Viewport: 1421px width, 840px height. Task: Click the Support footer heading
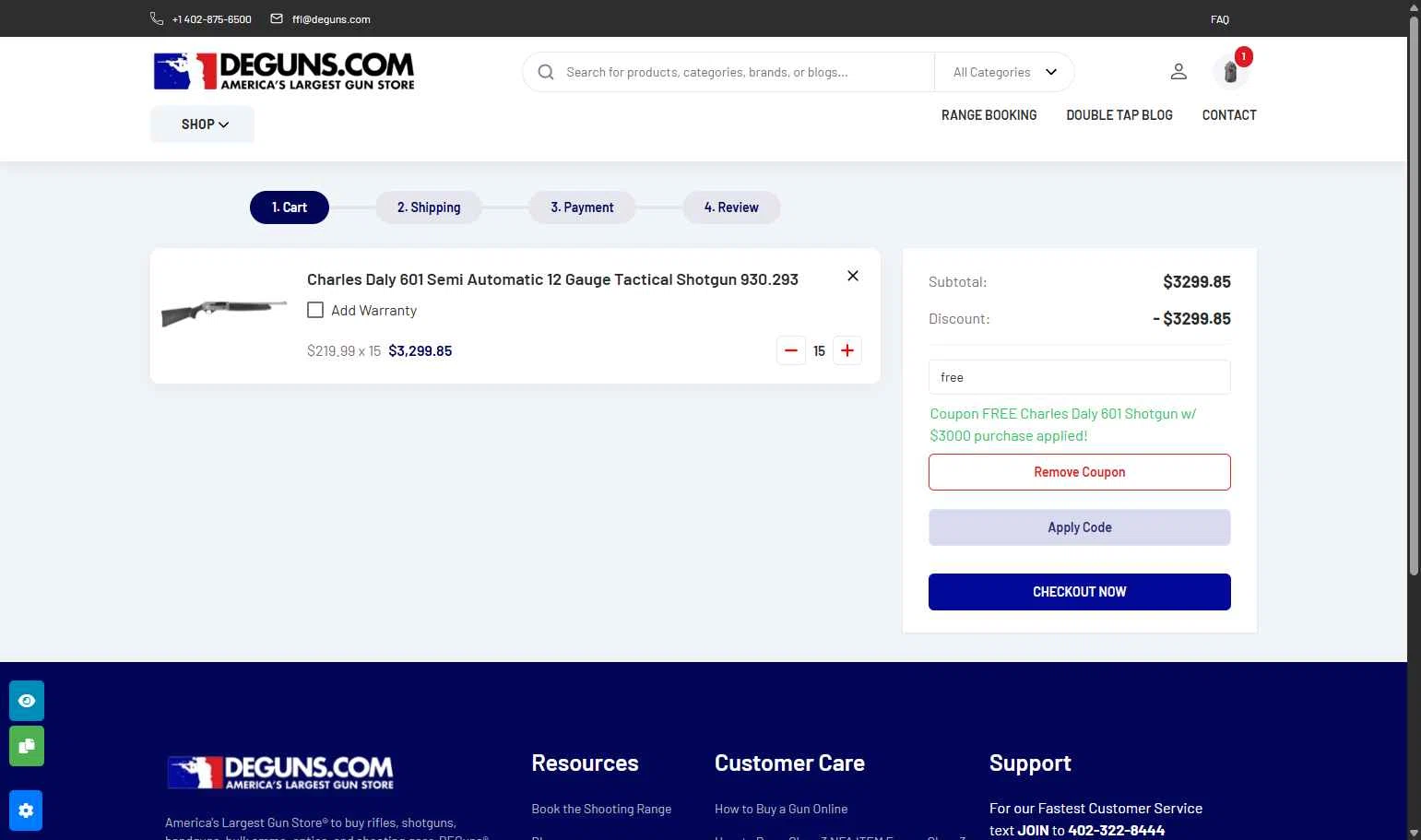coord(1030,763)
